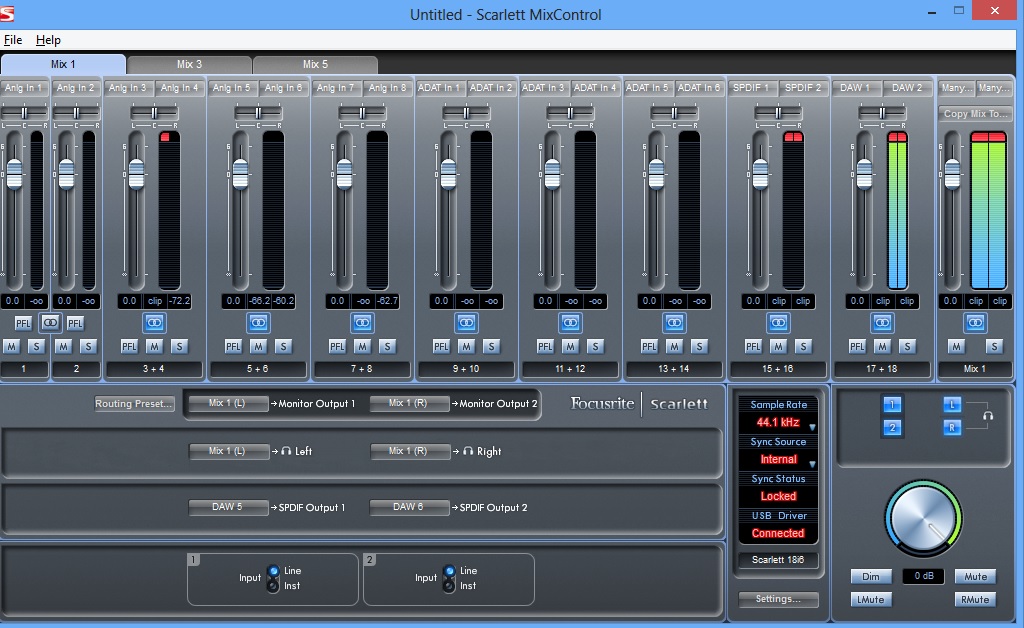1024x628 pixels.
Task: Click headphone L button in monitor section
Action: pyautogui.click(x=952, y=405)
